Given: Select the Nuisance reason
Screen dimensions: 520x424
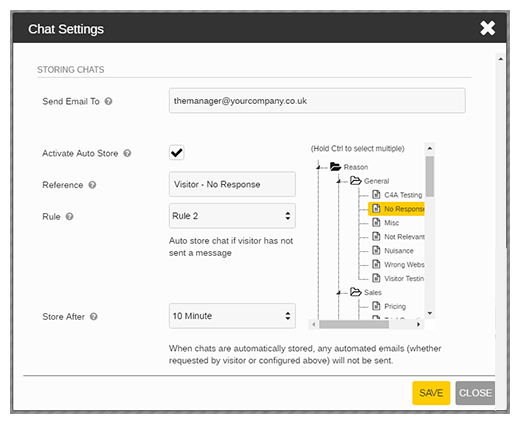Looking at the screenshot, I should (399, 251).
